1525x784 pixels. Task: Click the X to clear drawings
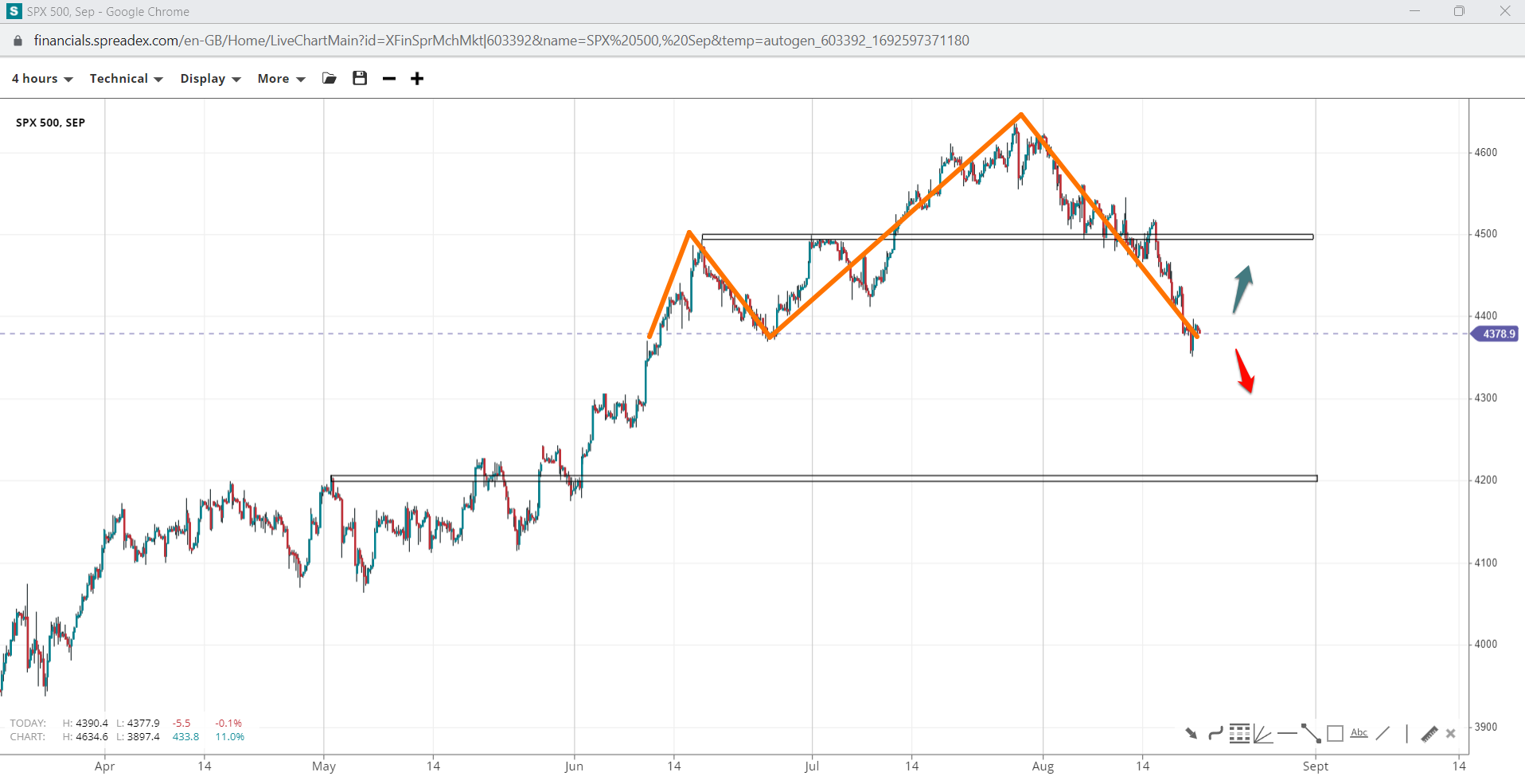pyautogui.click(x=1451, y=733)
